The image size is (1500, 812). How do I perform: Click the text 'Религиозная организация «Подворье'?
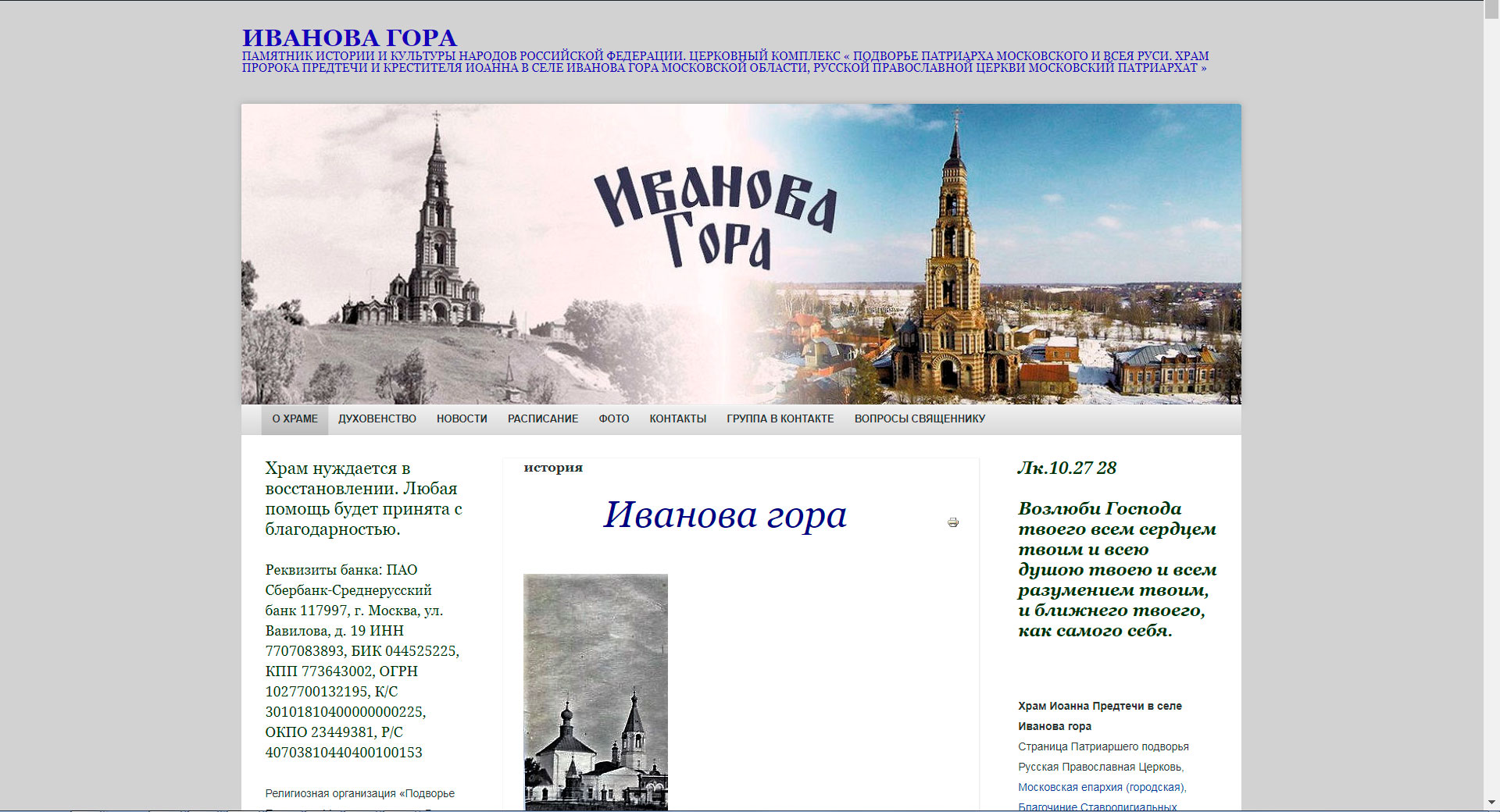pyautogui.click(x=359, y=793)
